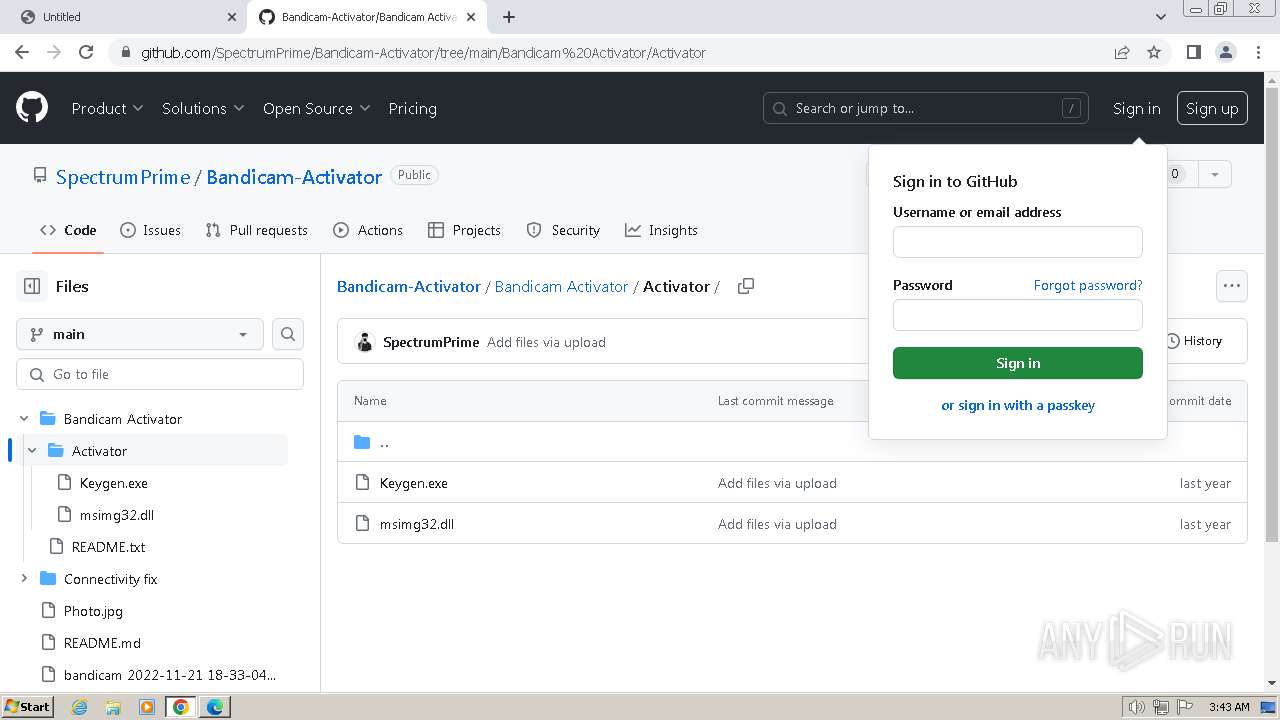Click the Forgot password link
1280x720 pixels.
point(1087,285)
